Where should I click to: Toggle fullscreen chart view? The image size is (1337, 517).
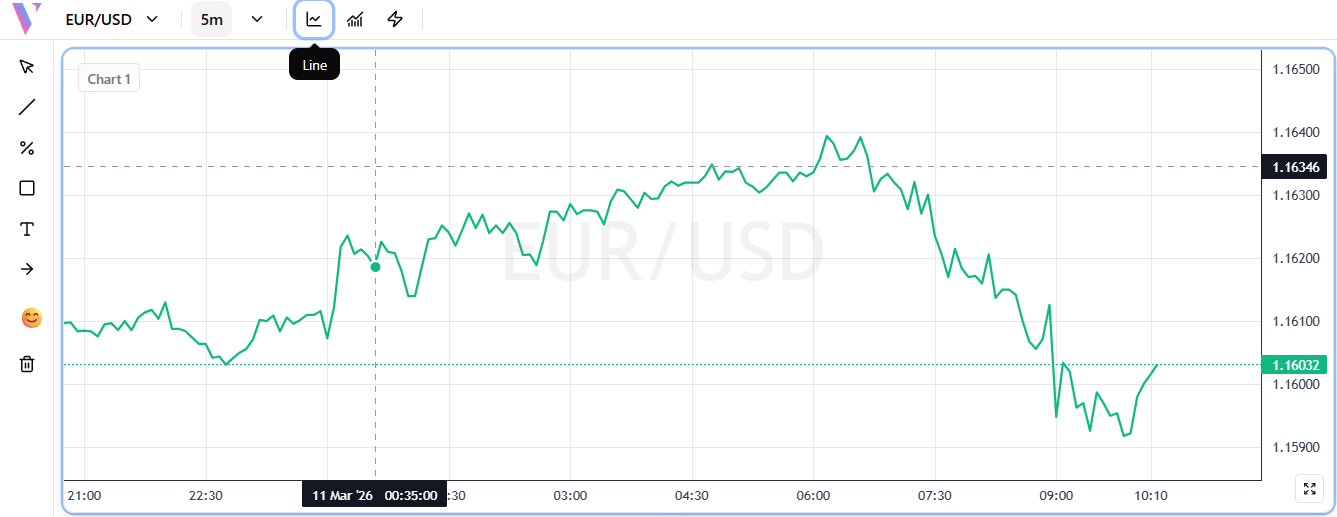pyautogui.click(x=1308, y=488)
